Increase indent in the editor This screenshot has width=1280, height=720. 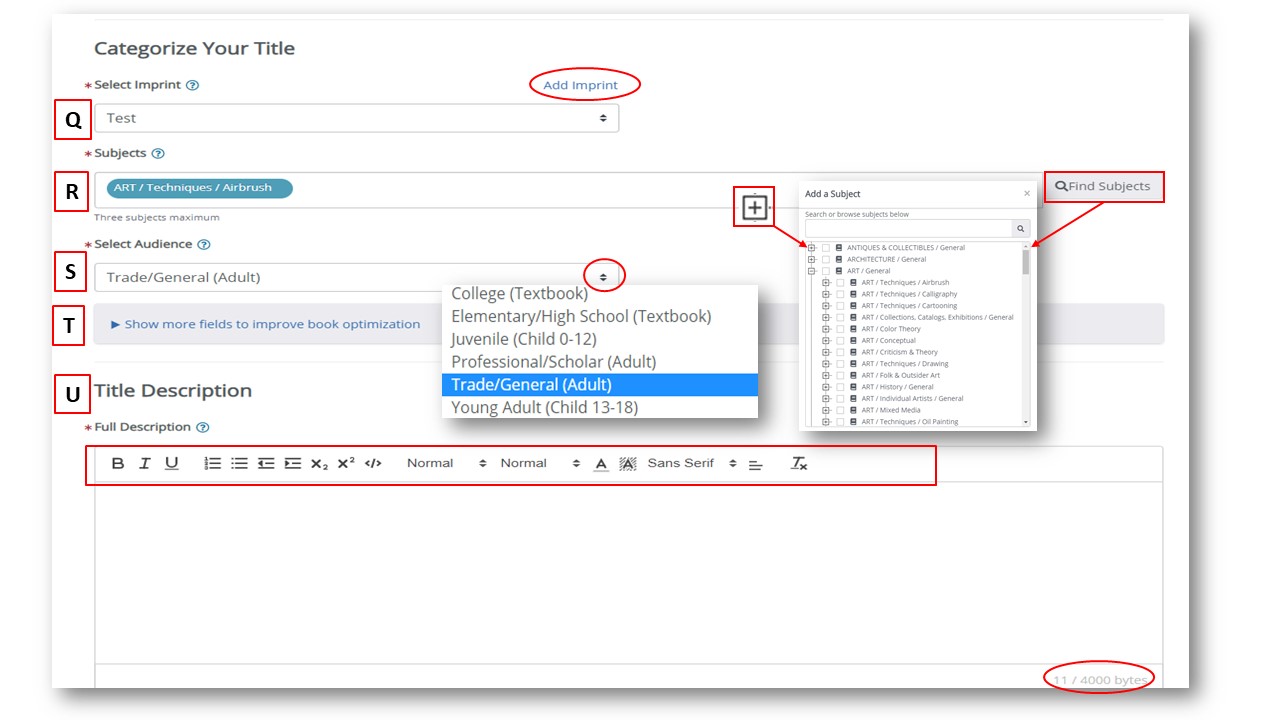click(x=292, y=463)
